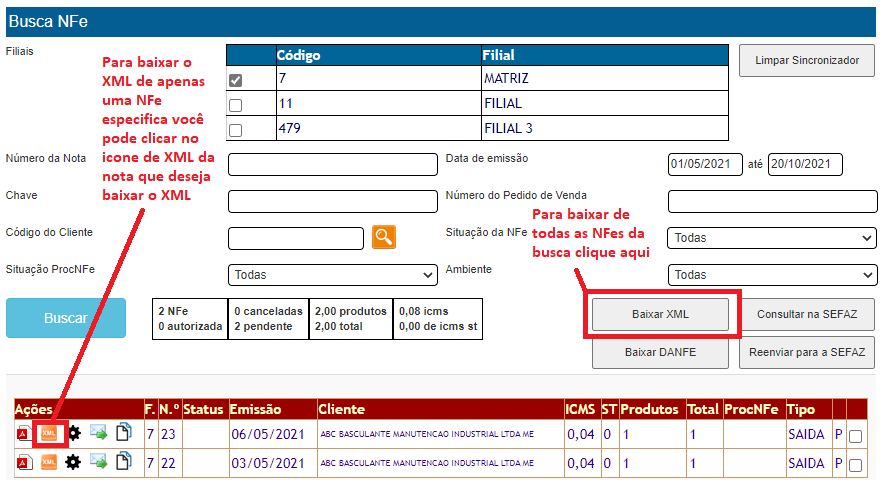Click the '0 canceladas 2 pendente' summary box

pos(268,319)
